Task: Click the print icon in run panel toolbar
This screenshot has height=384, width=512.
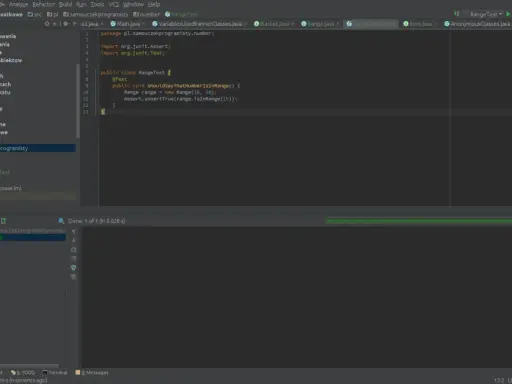Action: (x=74, y=258)
